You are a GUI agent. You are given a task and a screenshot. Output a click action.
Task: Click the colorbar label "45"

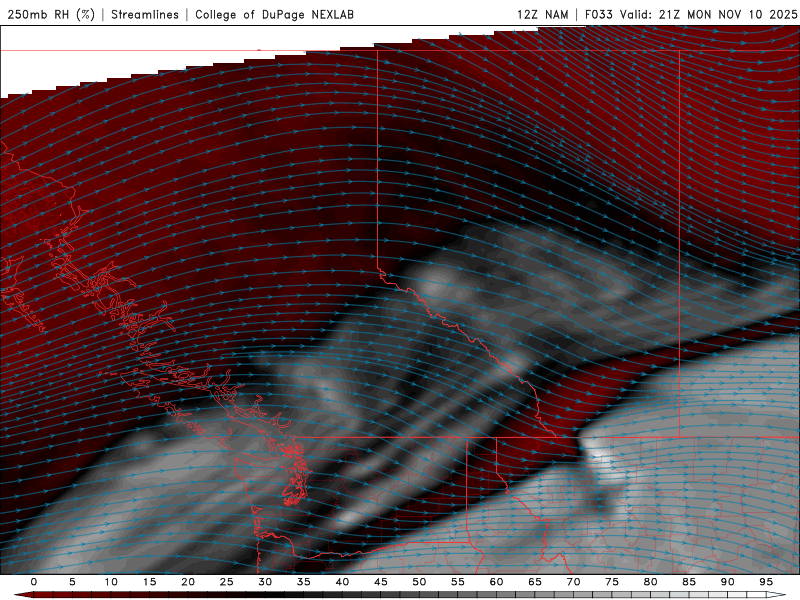click(x=381, y=582)
